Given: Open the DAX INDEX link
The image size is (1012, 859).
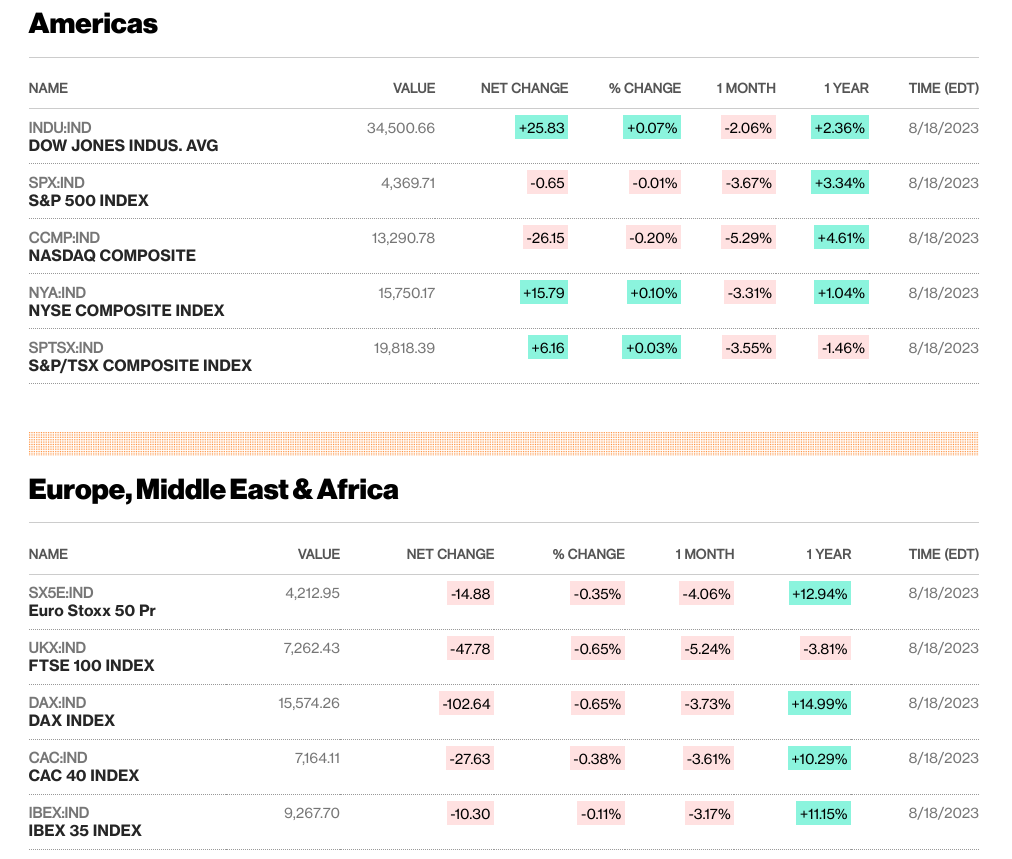Looking at the screenshot, I should (x=72, y=720).
